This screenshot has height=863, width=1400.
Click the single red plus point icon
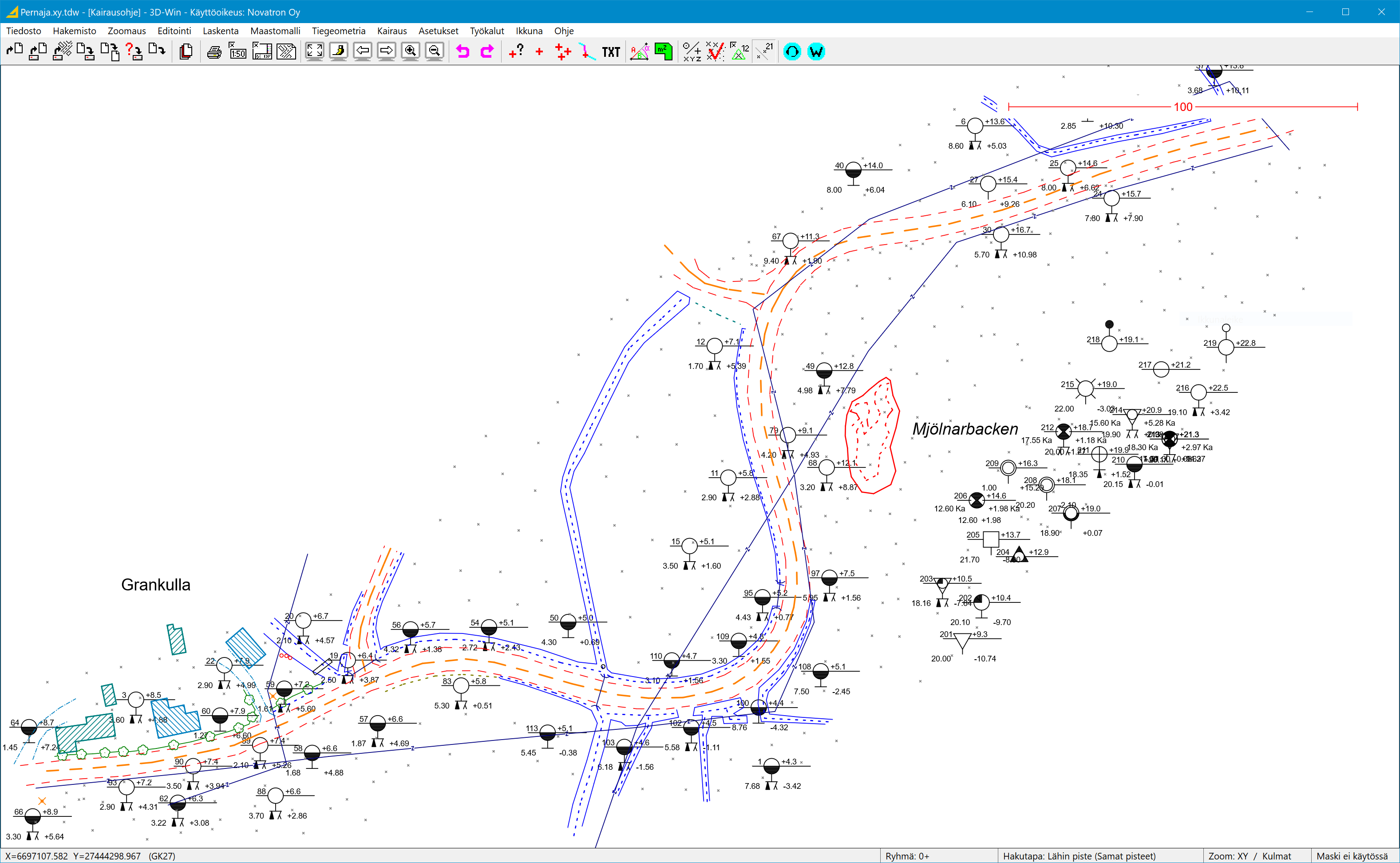click(539, 52)
